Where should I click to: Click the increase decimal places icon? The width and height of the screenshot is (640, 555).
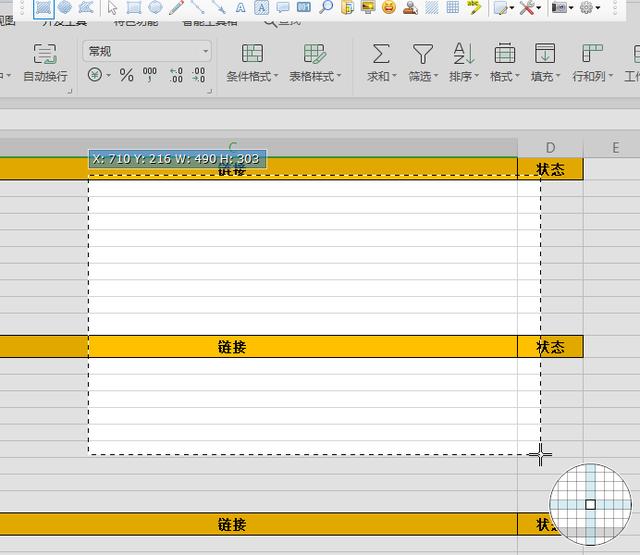coord(176,76)
